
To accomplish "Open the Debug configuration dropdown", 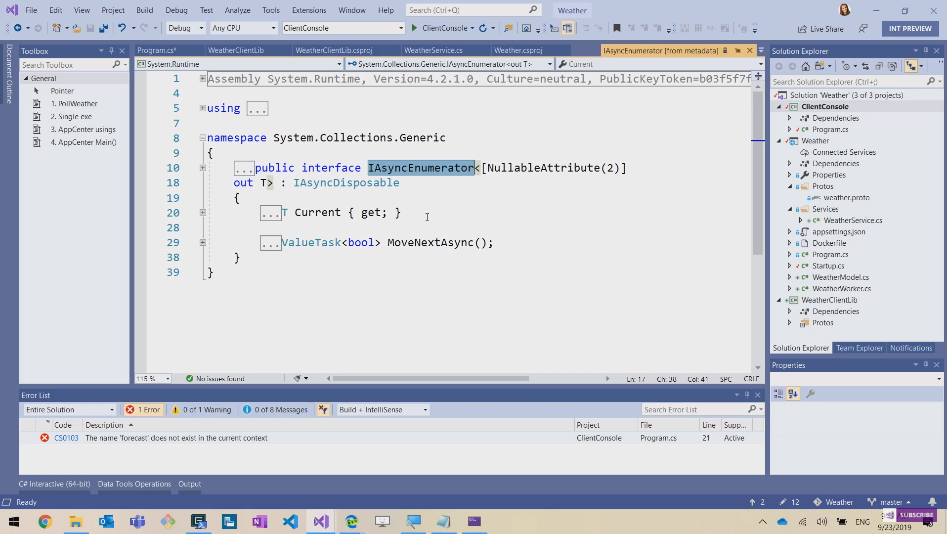I will tap(185, 28).
